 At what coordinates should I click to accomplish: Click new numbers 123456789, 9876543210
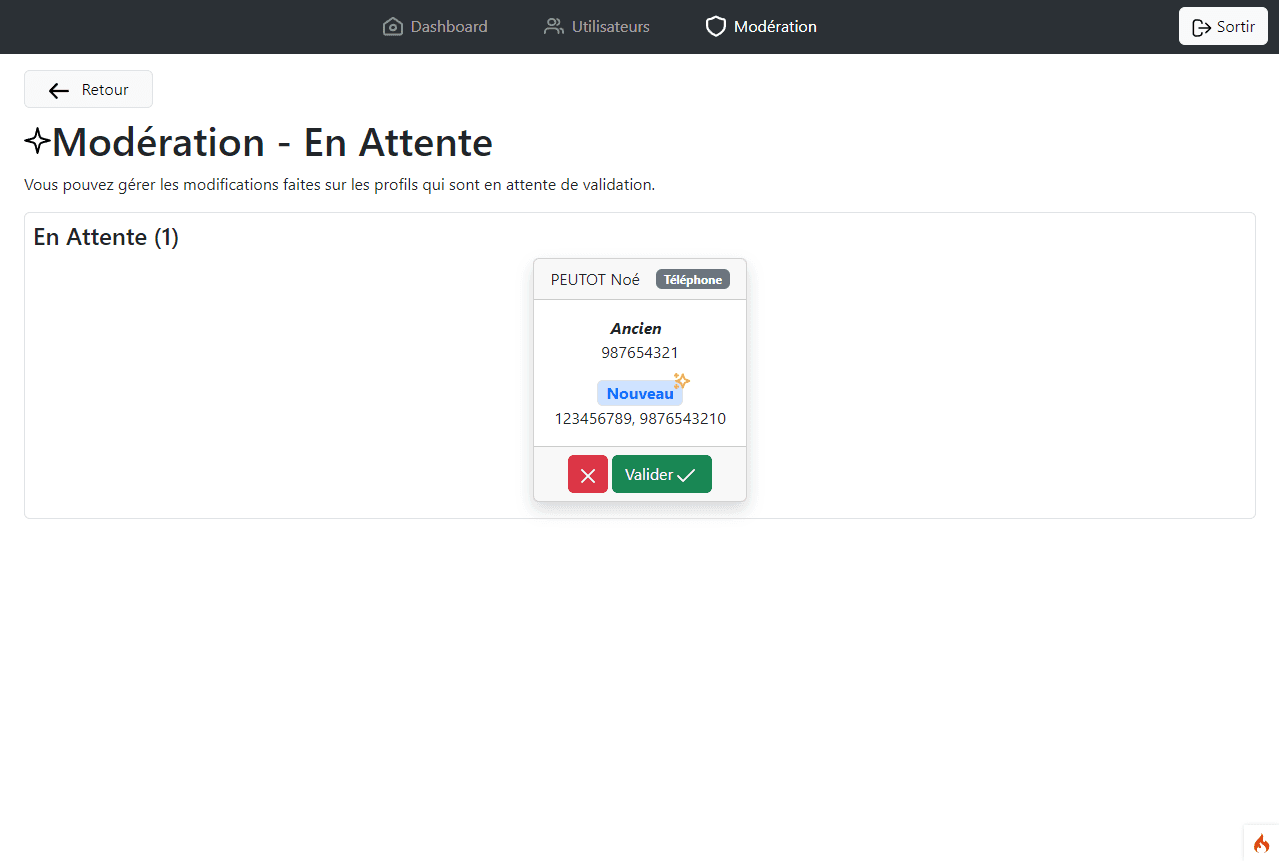[640, 418]
